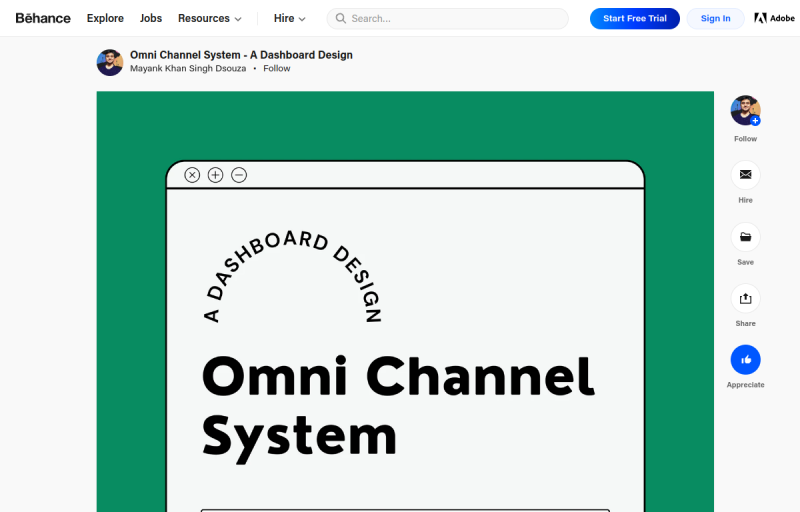This screenshot has width=800, height=512.
Task: Open the Behance home logo
Action: (43, 18)
